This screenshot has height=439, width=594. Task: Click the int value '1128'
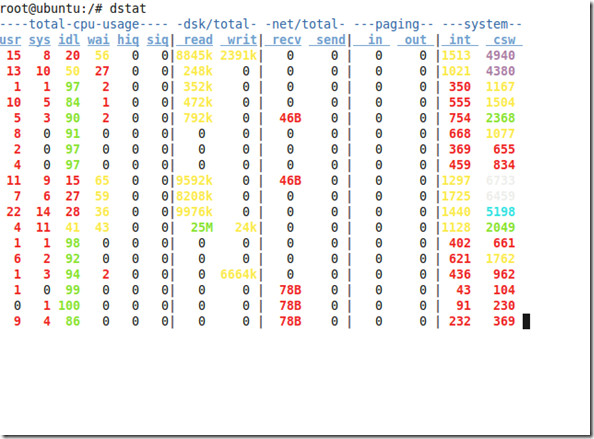(456, 227)
